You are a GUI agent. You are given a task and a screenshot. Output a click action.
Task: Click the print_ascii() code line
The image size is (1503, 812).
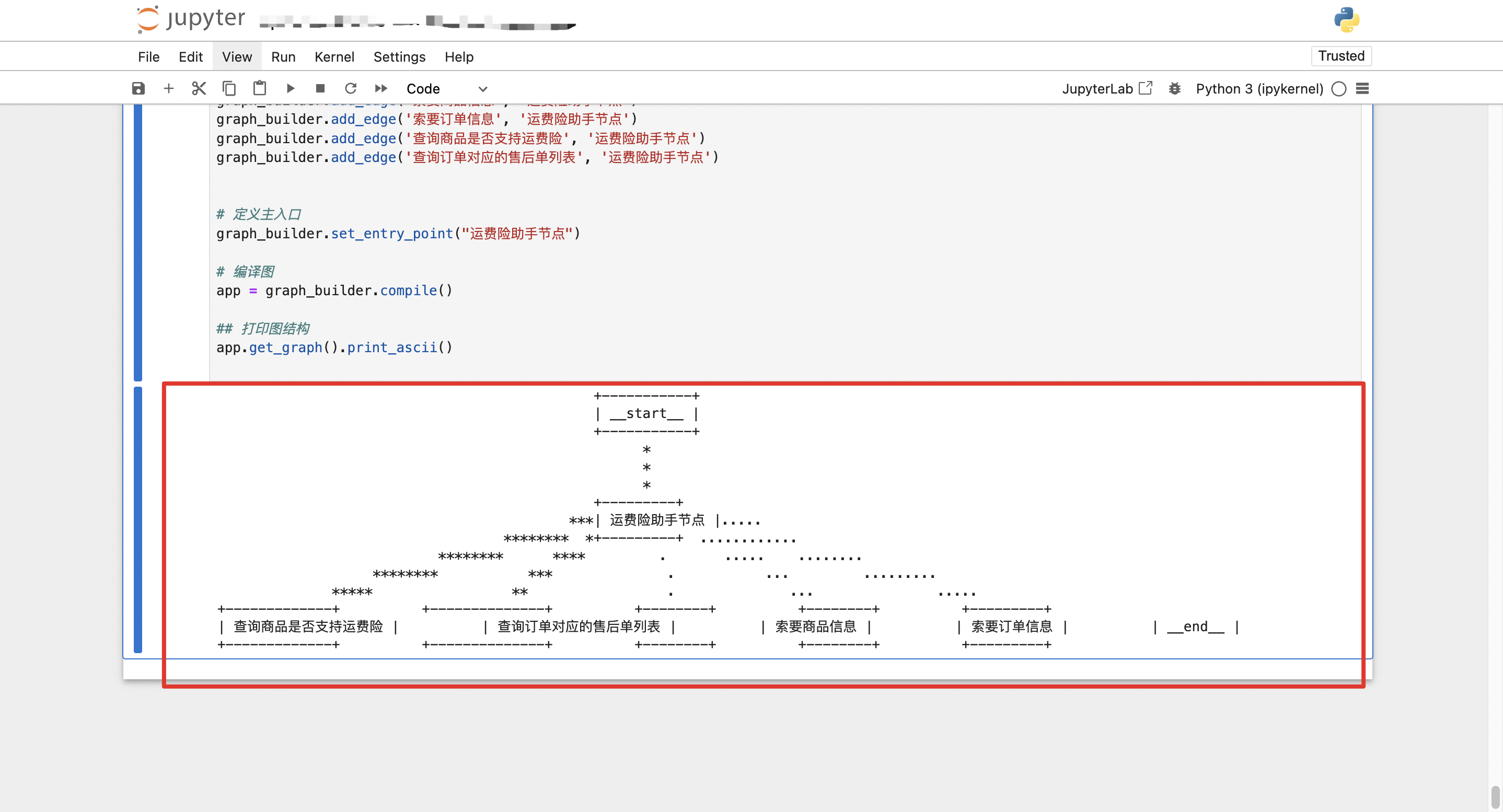(x=334, y=347)
